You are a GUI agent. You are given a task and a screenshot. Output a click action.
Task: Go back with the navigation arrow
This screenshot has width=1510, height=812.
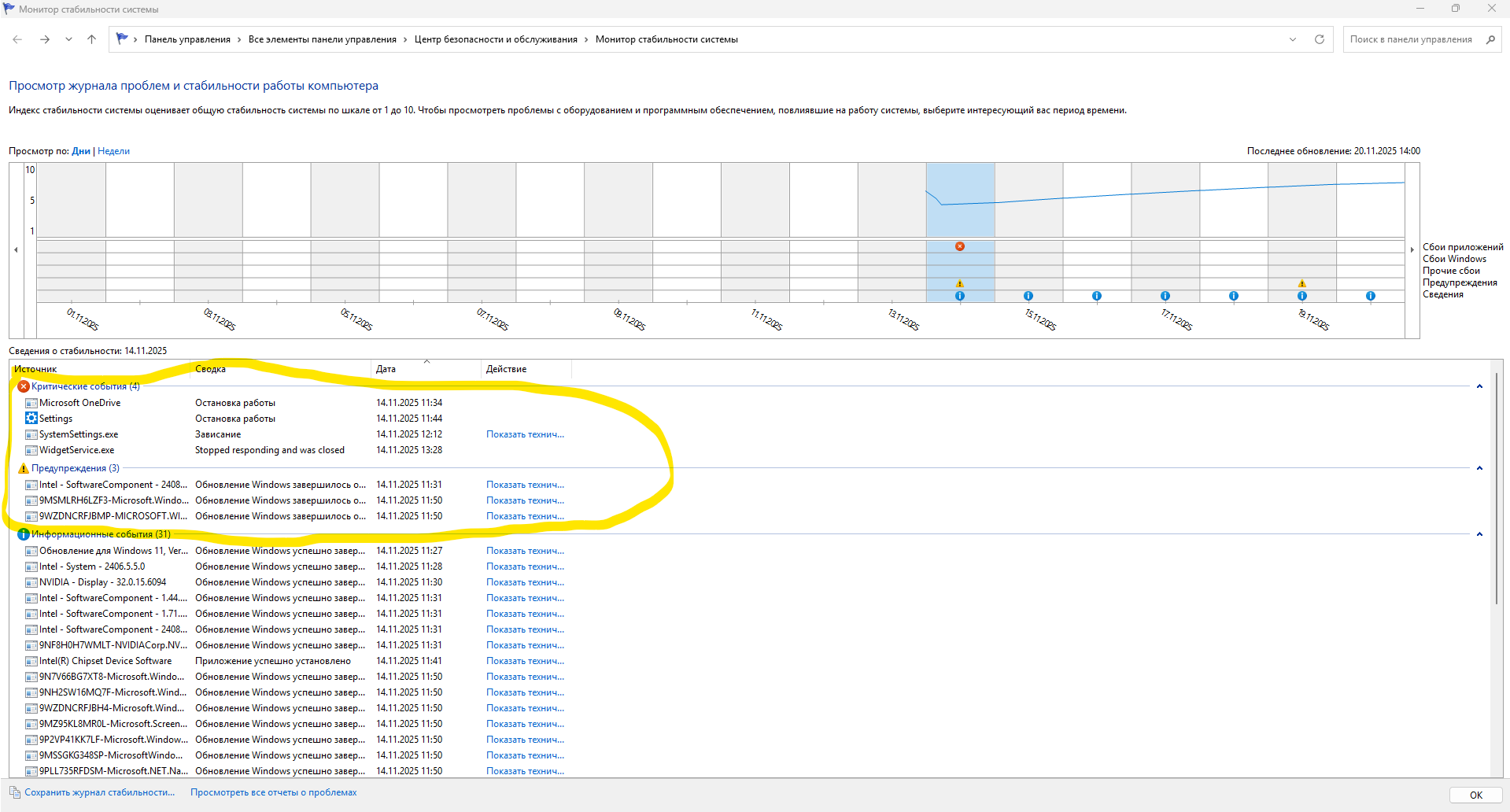pyautogui.click(x=17, y=39)
